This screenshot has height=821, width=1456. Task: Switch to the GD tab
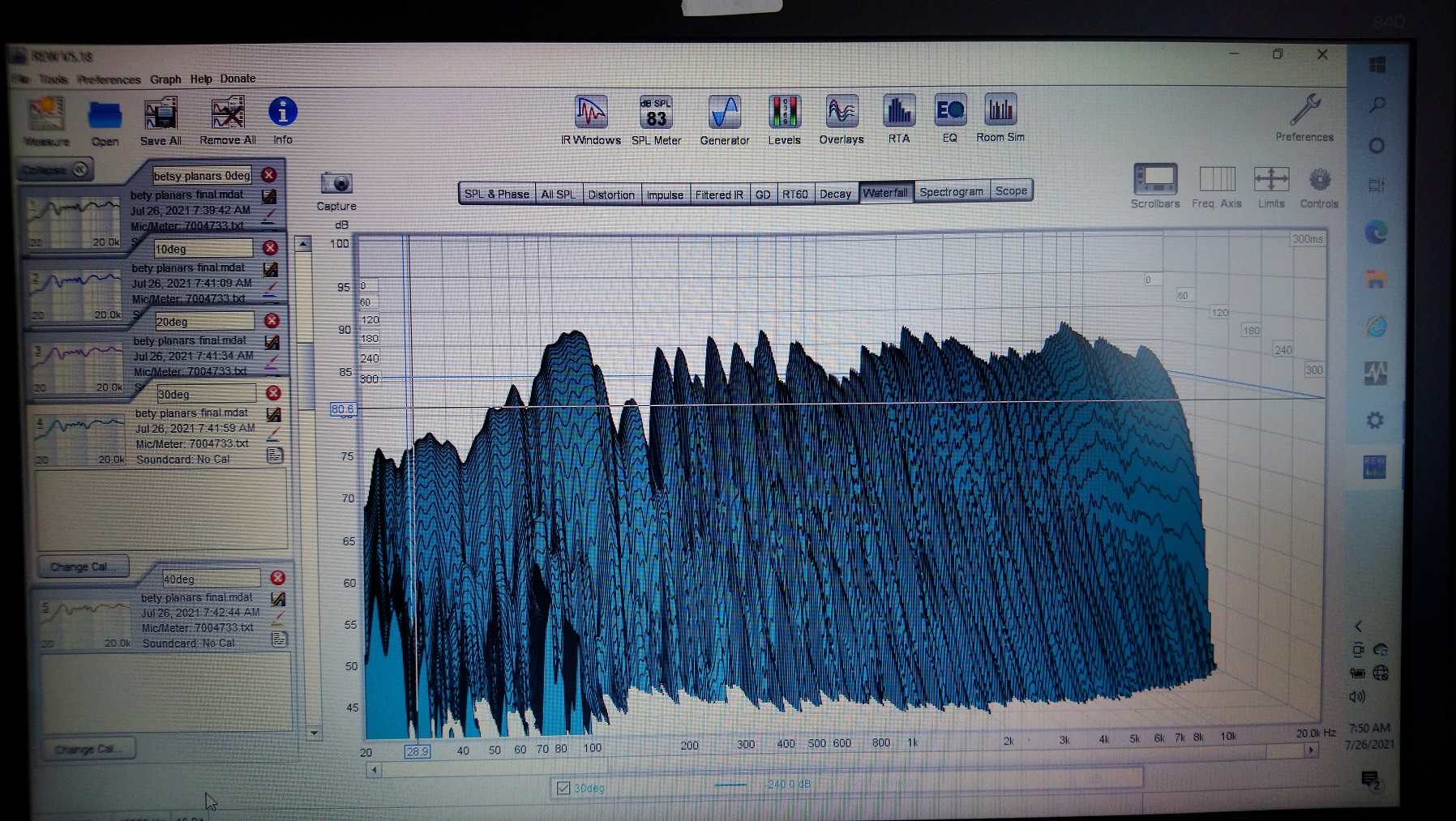tap(763, 195)
